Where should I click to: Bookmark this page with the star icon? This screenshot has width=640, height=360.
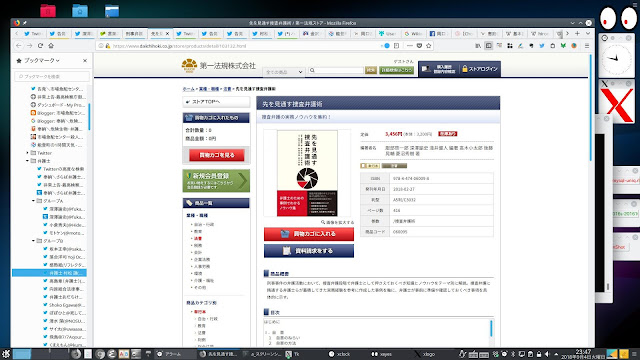[x=429, y=46]
